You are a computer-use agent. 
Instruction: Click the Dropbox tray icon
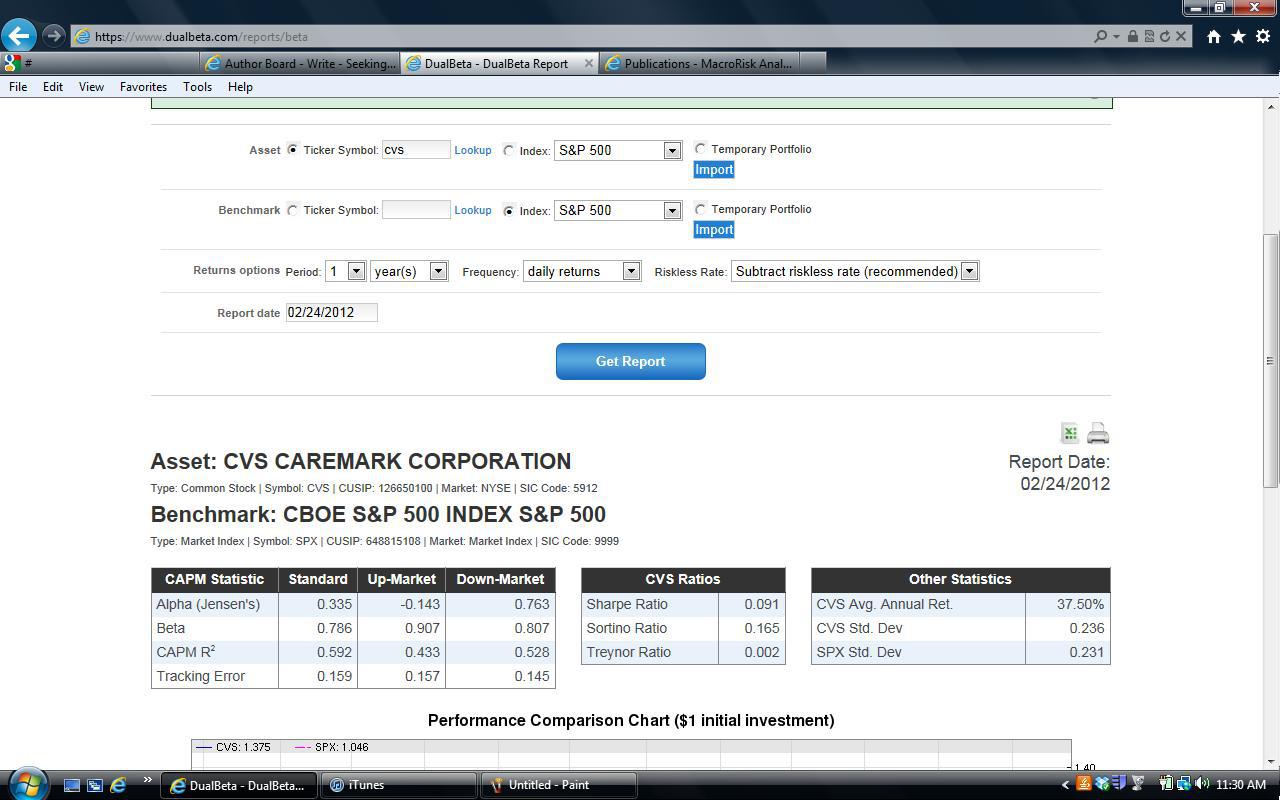click(1101, 784)
